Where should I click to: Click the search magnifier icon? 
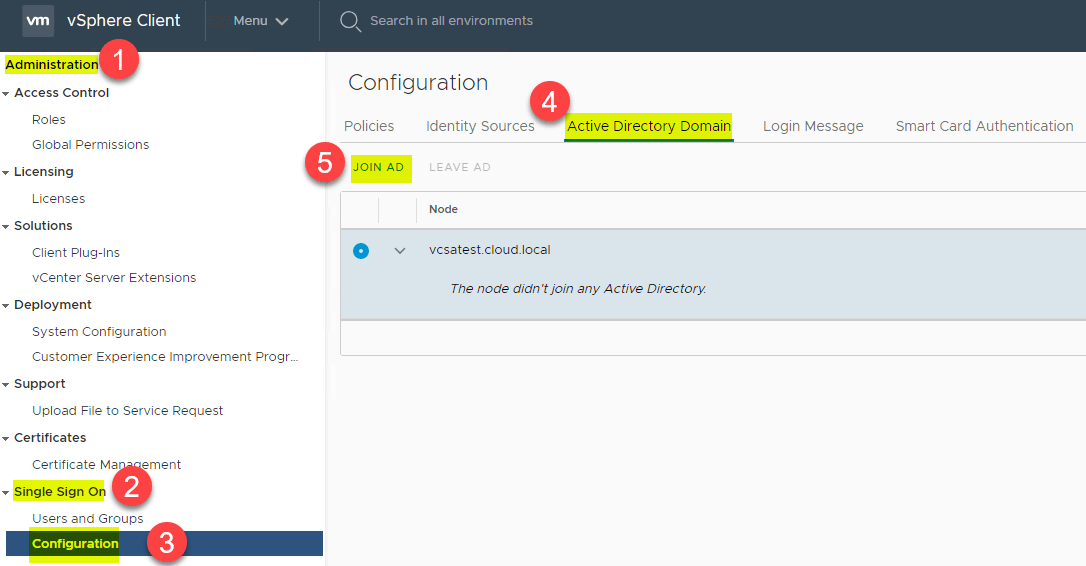pos(350,21)
